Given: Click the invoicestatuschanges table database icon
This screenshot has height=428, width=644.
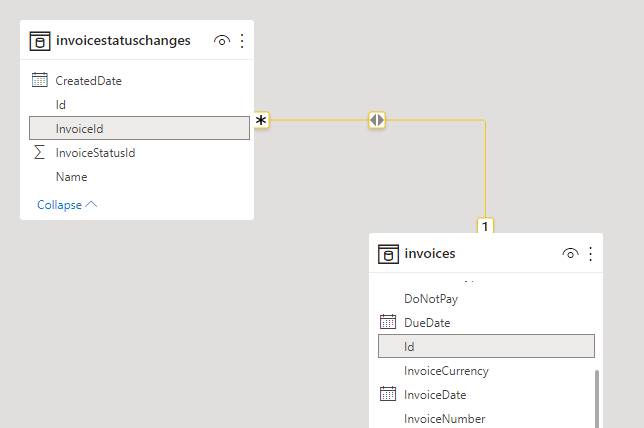Looking at the screenshot, I should (40, 41).
